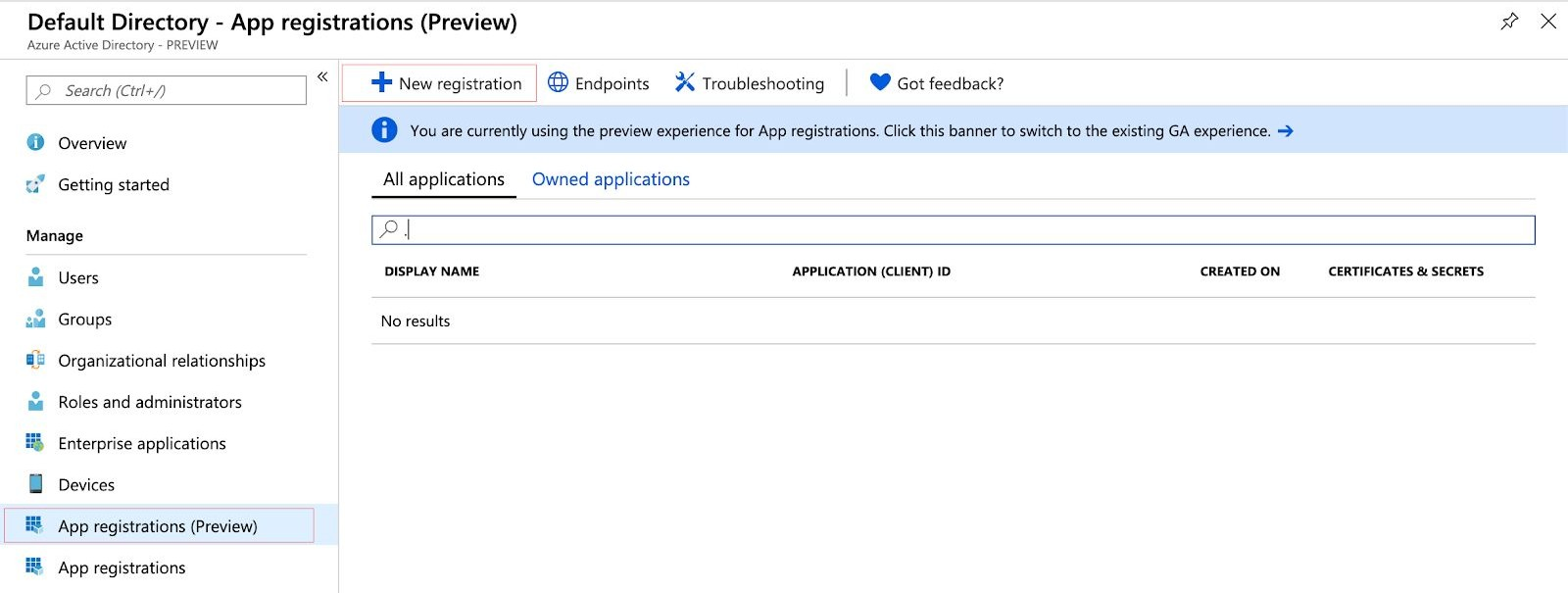Click the Groups icon in sidebar

coord(35,319)
